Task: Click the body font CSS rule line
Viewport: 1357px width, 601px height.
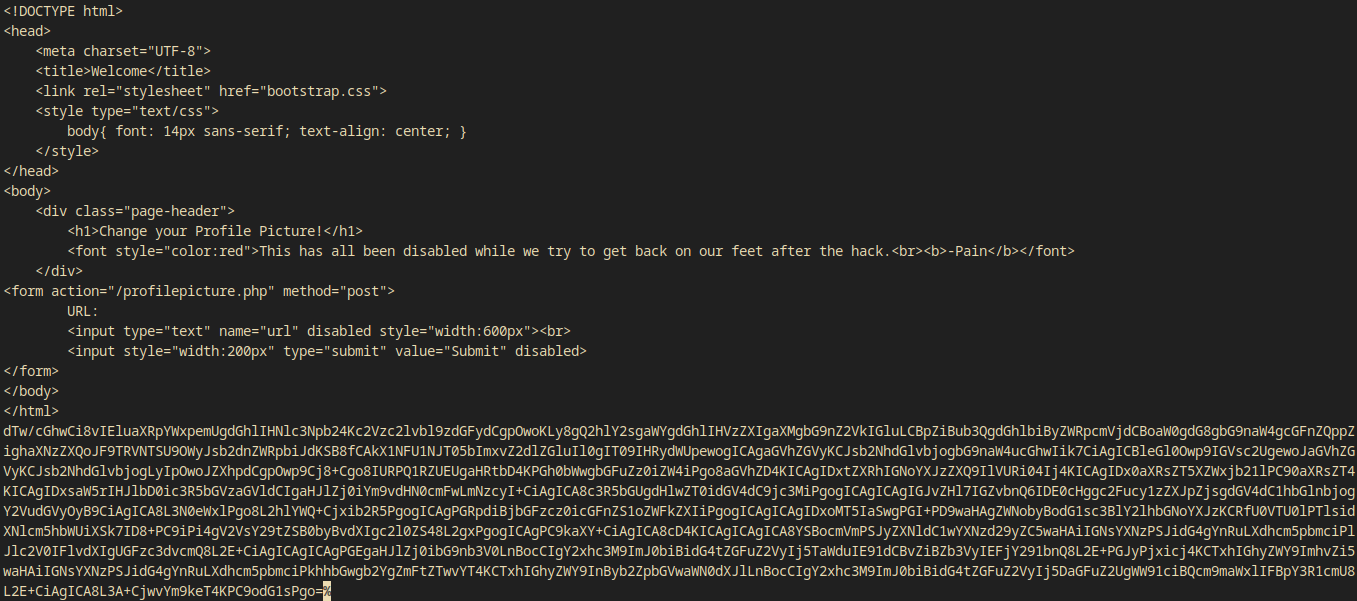Action: tap(266, 131)
